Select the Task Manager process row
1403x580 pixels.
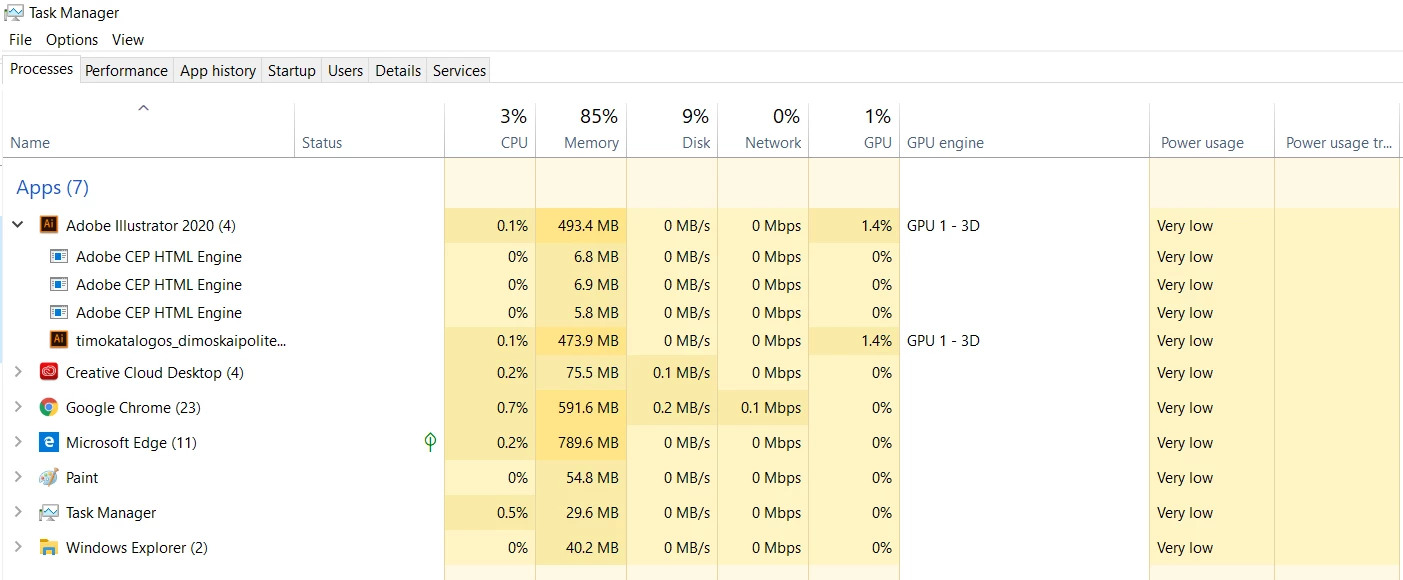(701, 512)
